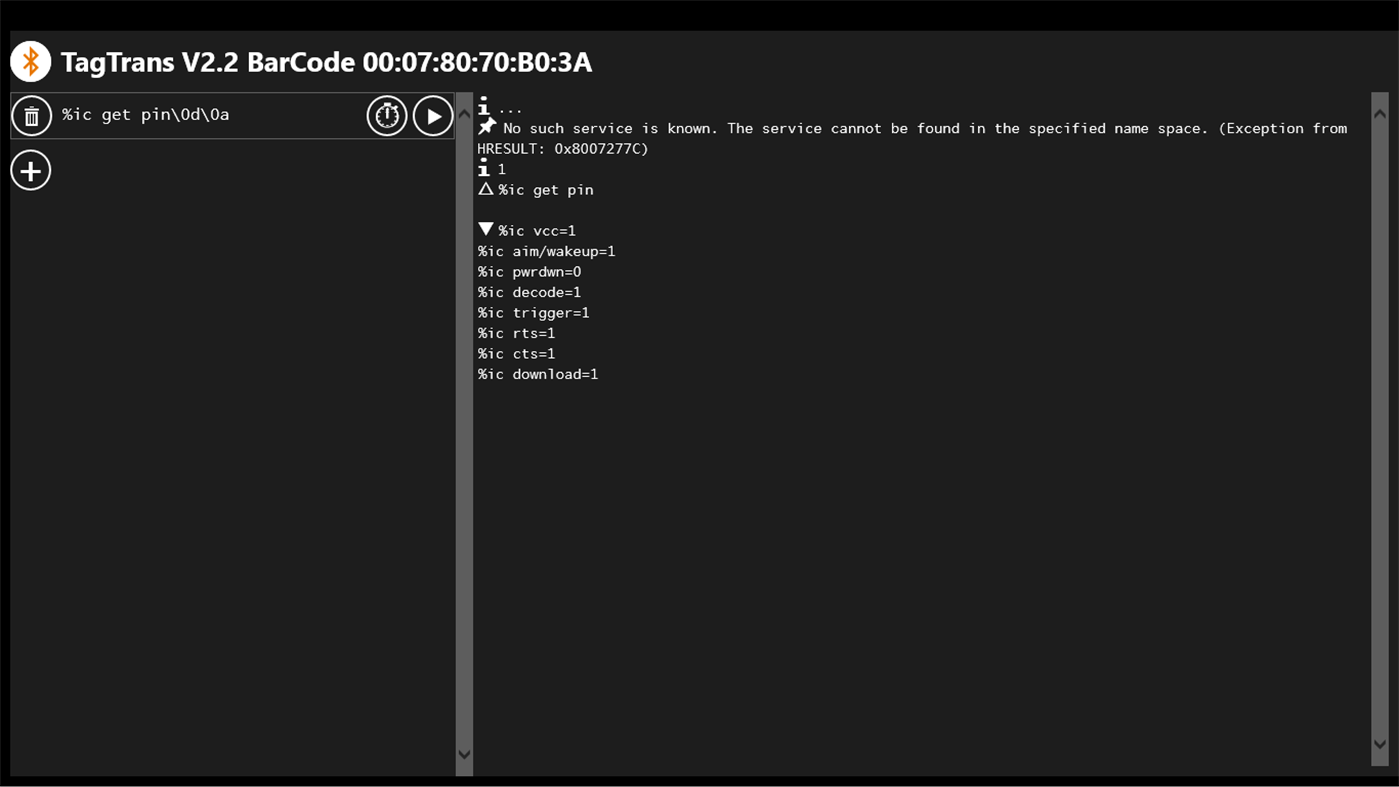Click the TagTrans V2.2 BarCode title
The width and height of the screenshot is (1399, 787).
tap(326, 62)
